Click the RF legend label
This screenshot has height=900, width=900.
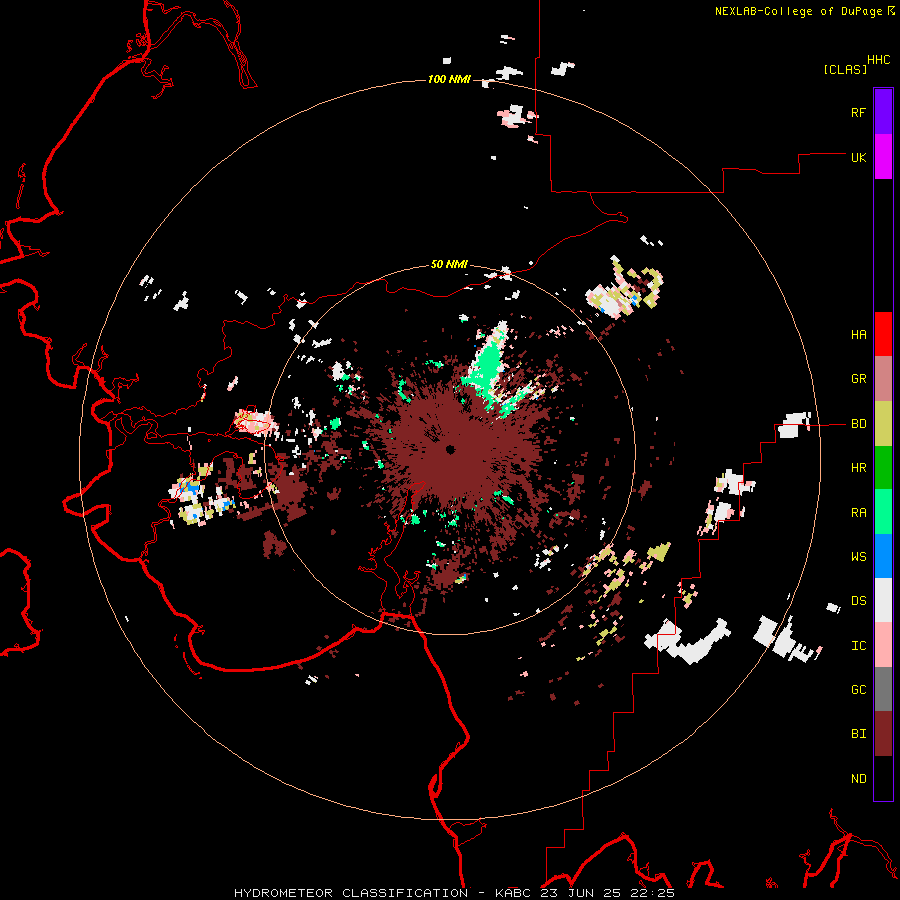coord(858,113)
